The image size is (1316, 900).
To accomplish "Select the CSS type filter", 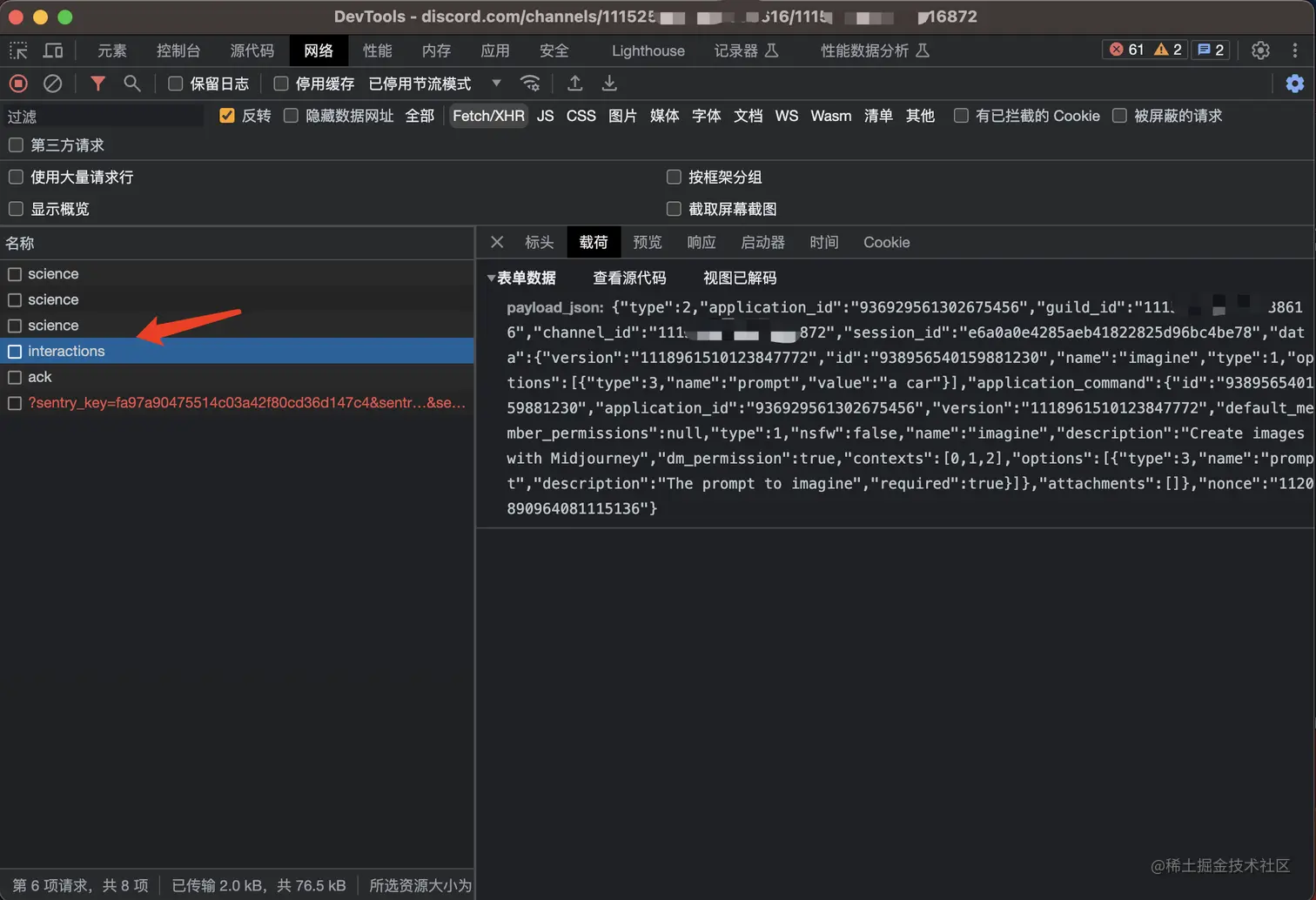I will [x=581, y=116].
